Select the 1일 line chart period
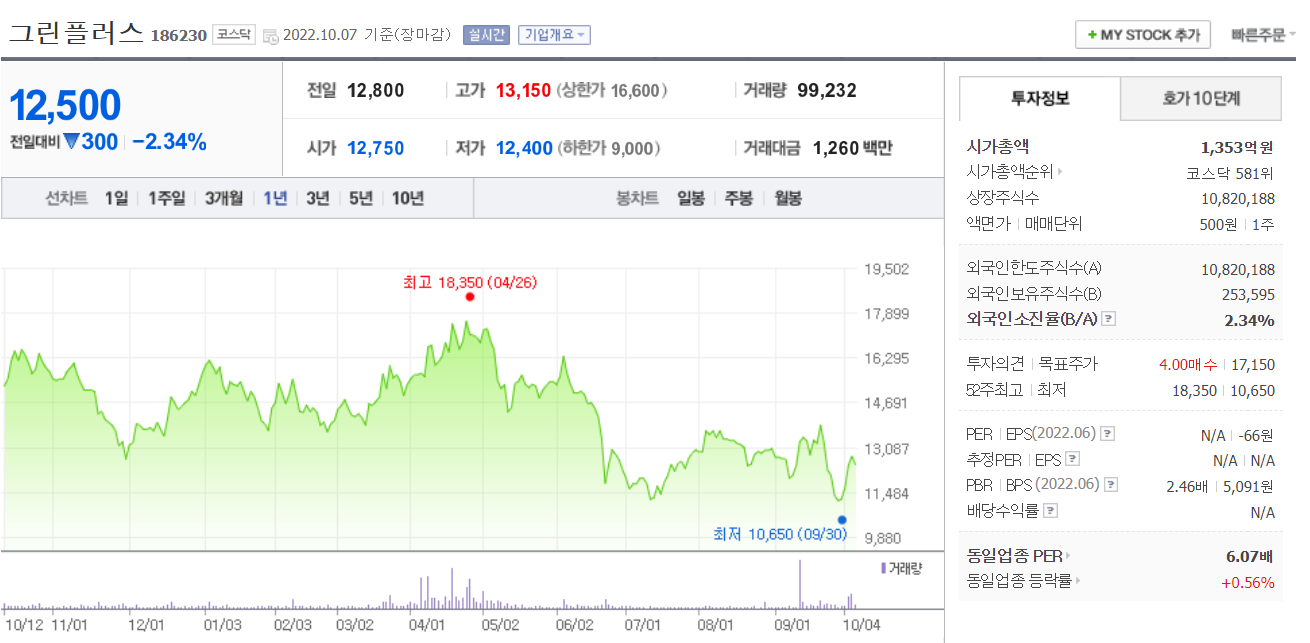 point(116,198)
